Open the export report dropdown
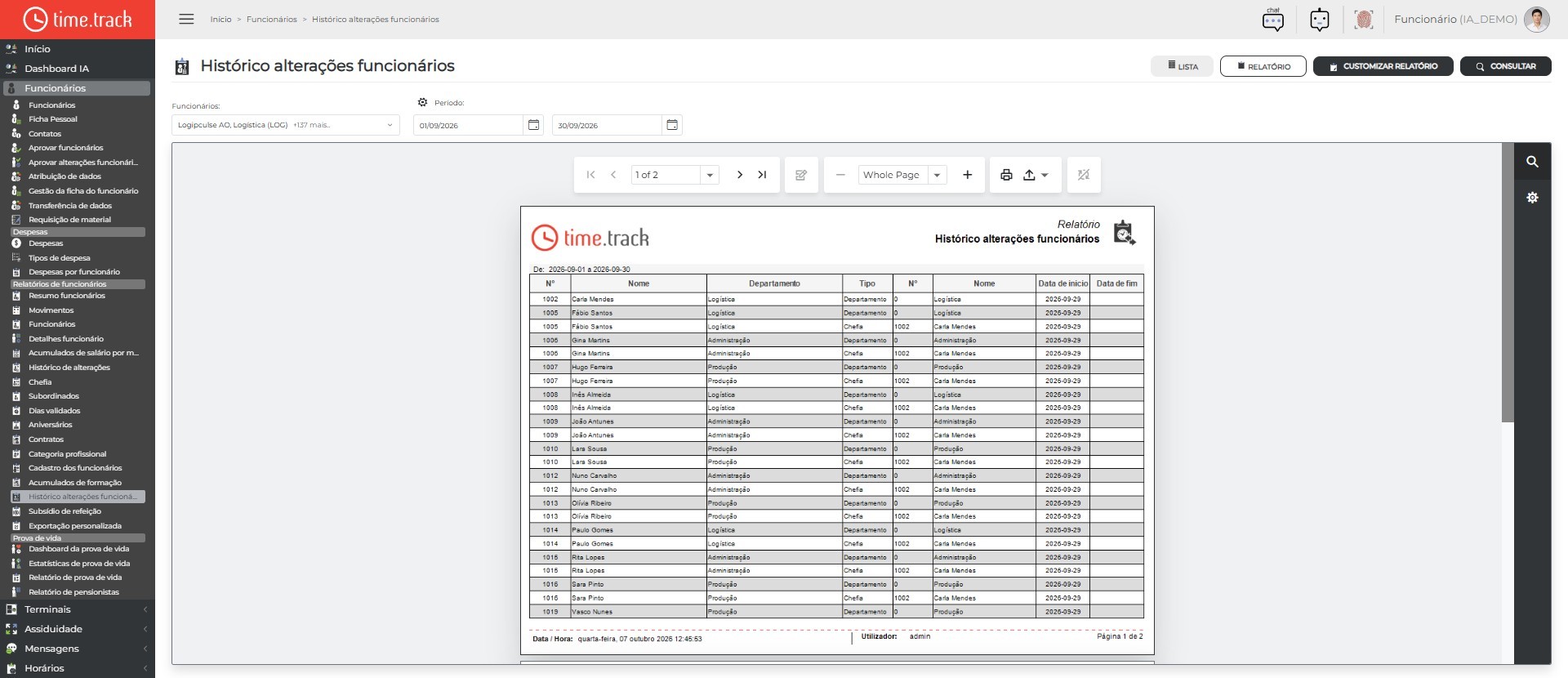1568x678 pixels. [x=1035, y=175]
